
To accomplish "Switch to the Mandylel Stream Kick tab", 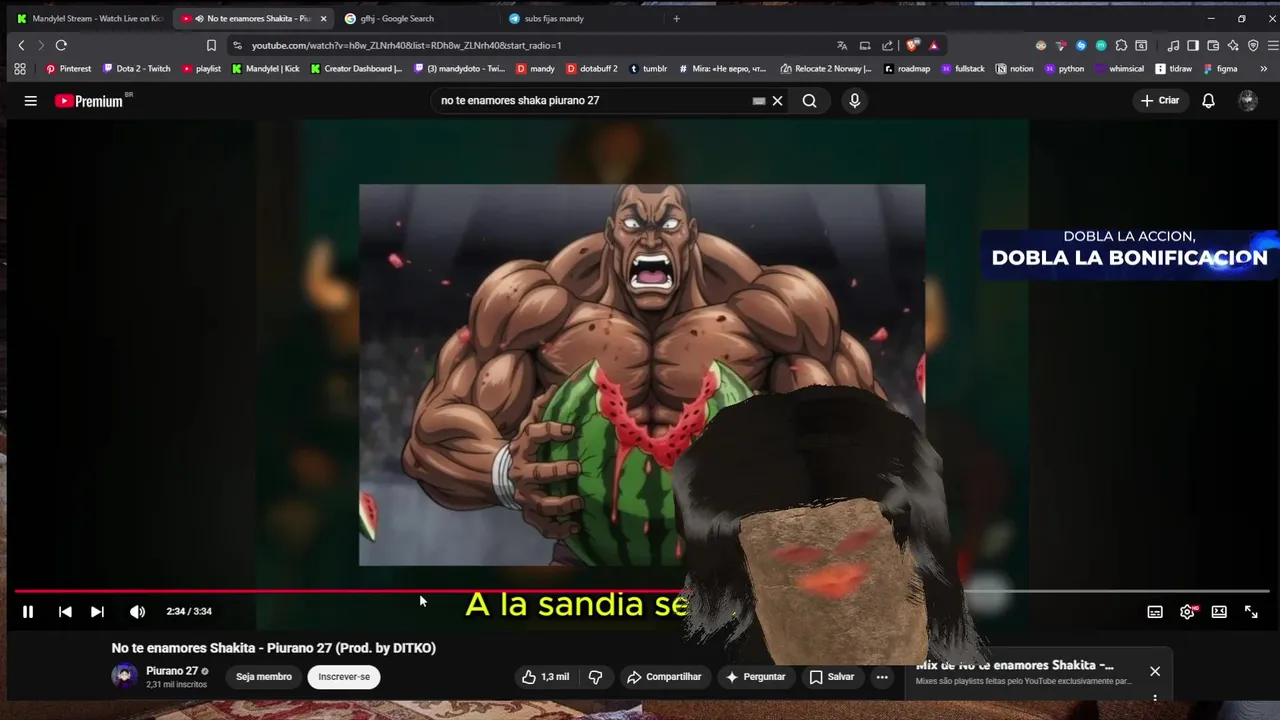I will click(x=90, y=18).
